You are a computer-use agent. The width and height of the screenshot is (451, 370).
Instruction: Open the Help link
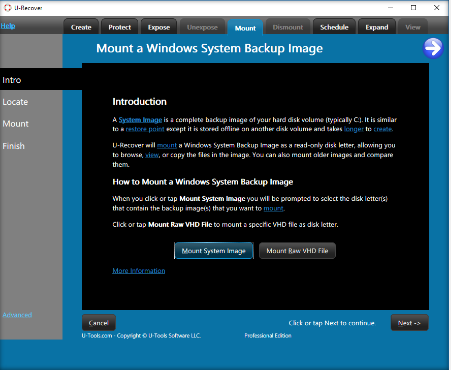tap(8, 26)
